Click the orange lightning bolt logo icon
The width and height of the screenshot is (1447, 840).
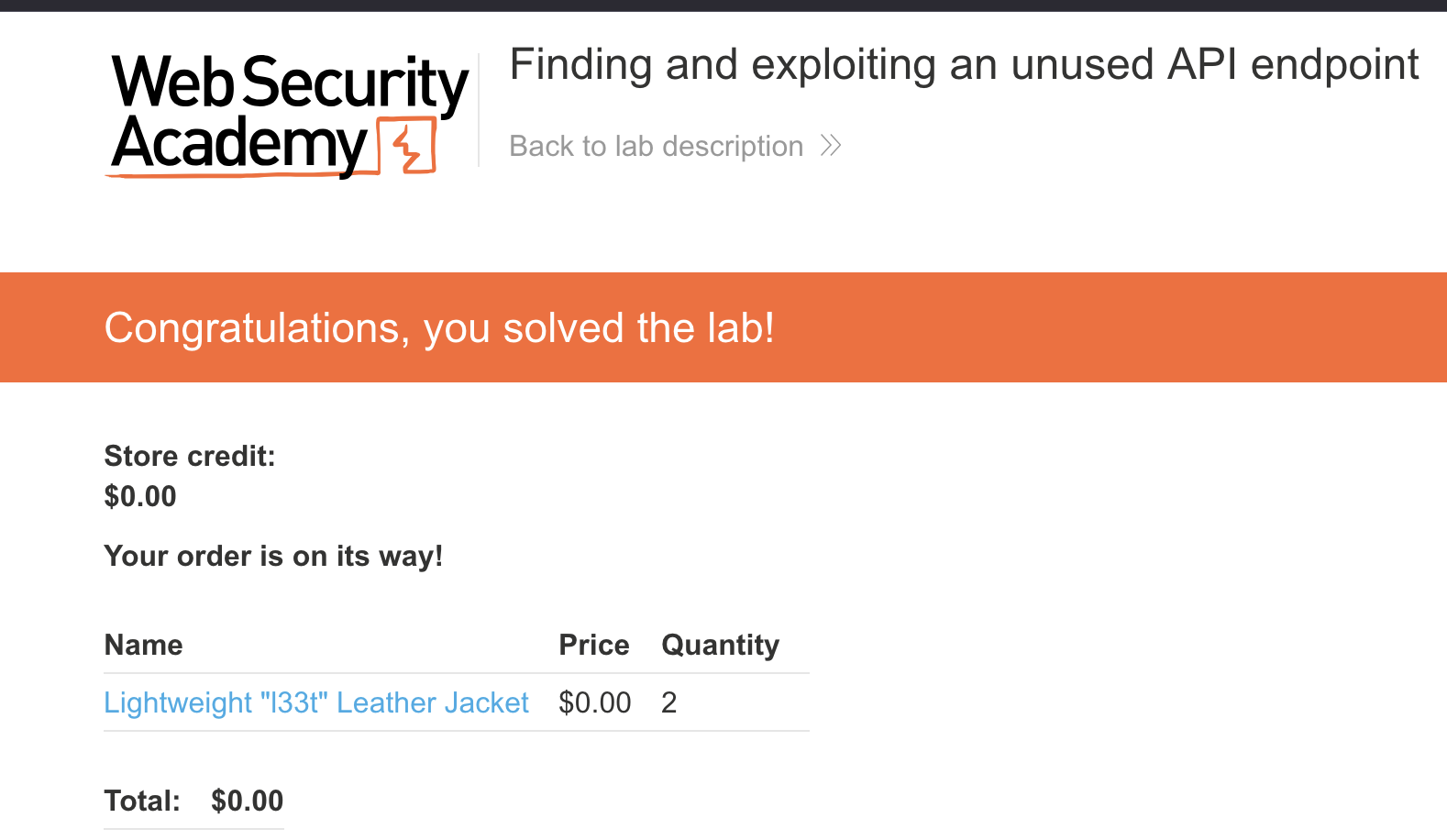point(407,146)
